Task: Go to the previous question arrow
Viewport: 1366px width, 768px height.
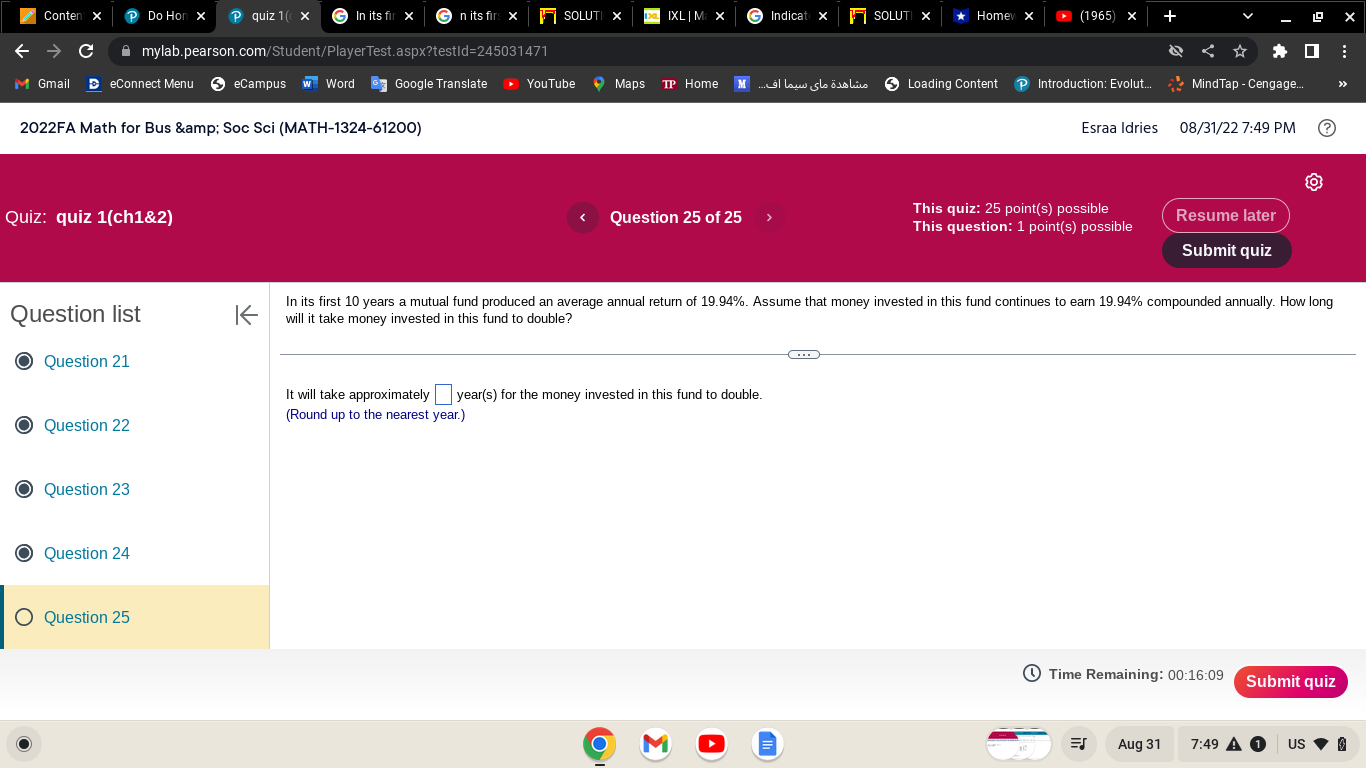Action: 583,218
